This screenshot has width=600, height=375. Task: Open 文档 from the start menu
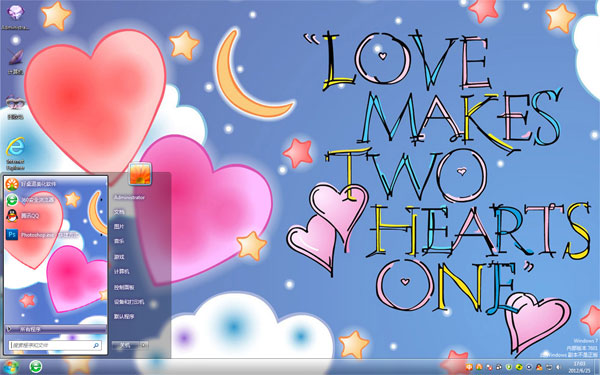[x=119, y=212]
